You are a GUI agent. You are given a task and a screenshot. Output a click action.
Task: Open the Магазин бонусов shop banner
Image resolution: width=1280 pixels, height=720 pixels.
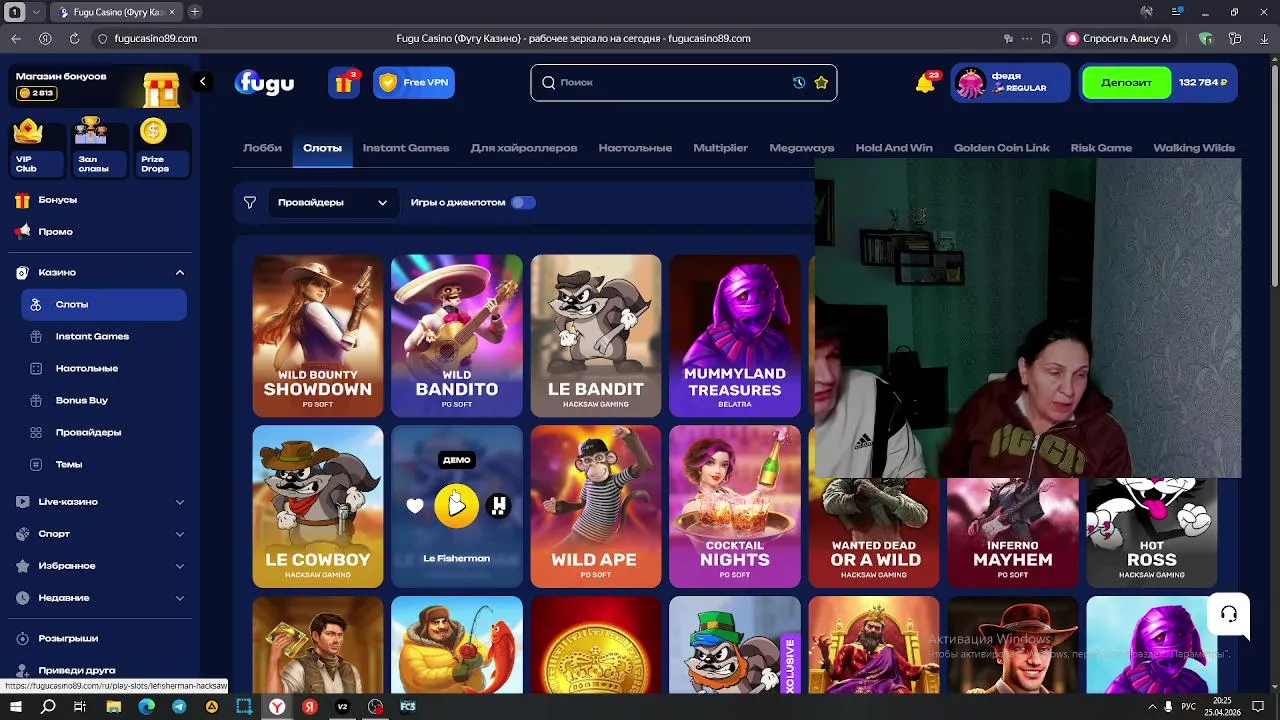click(x=98, y=88)
